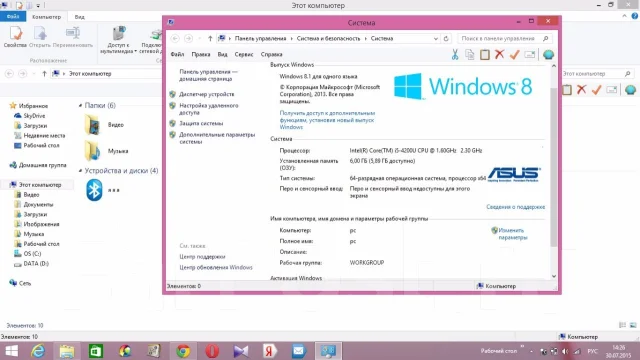Open Mail app from taskbar

[x=299, y=351]
